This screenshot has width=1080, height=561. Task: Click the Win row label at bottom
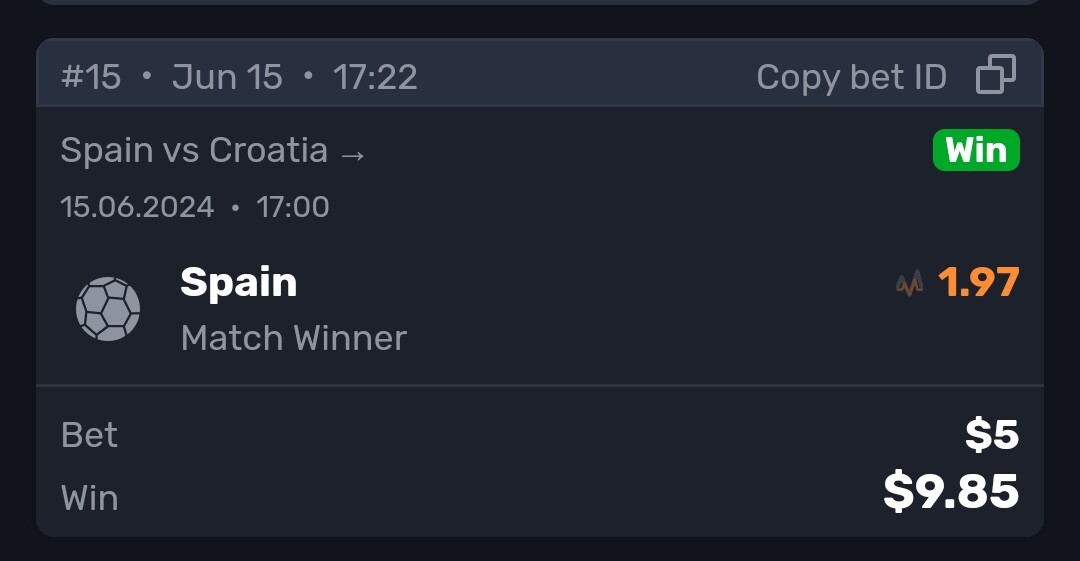(90, 498)
